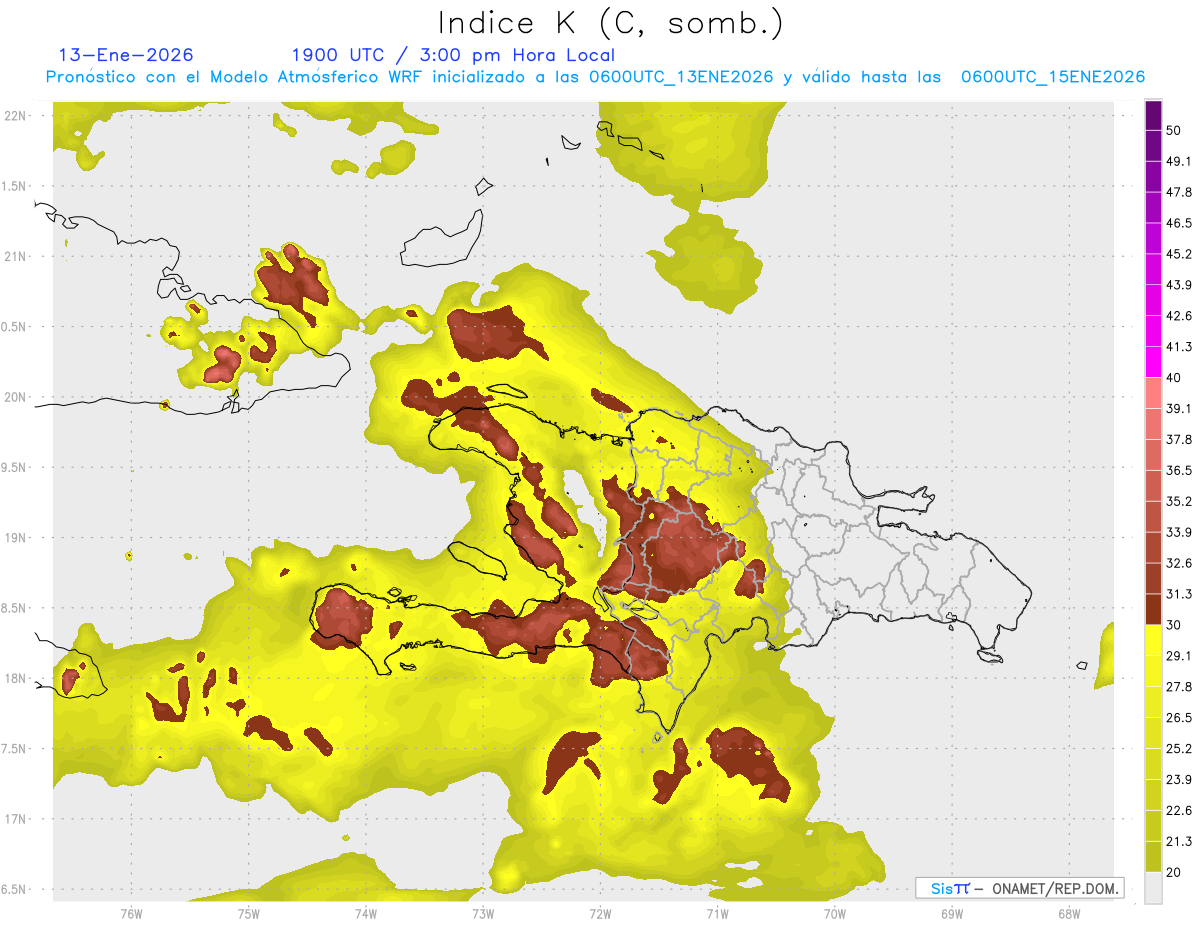Click the '22.6' color scale value
The width and height of the screenshot is (1200, 927).
(x=1179, y=810)
